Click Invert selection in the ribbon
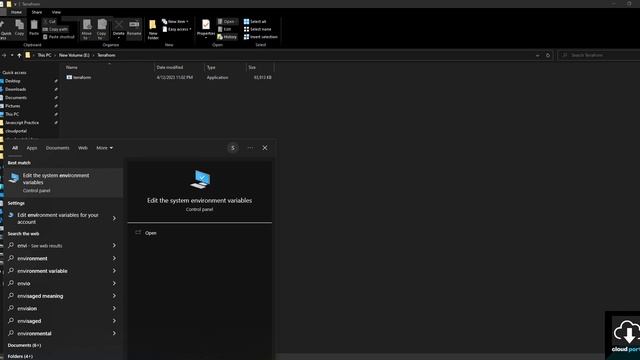Image resolution: width=640 pixels, height=360 pixels. (260, 37)
